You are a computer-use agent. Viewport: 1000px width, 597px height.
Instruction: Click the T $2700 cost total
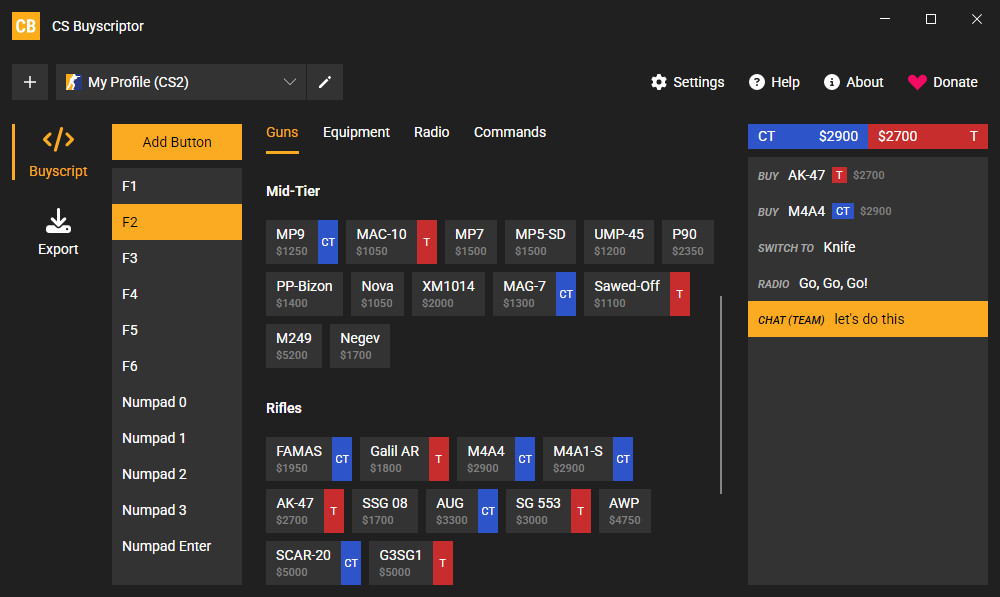[928, 136]
